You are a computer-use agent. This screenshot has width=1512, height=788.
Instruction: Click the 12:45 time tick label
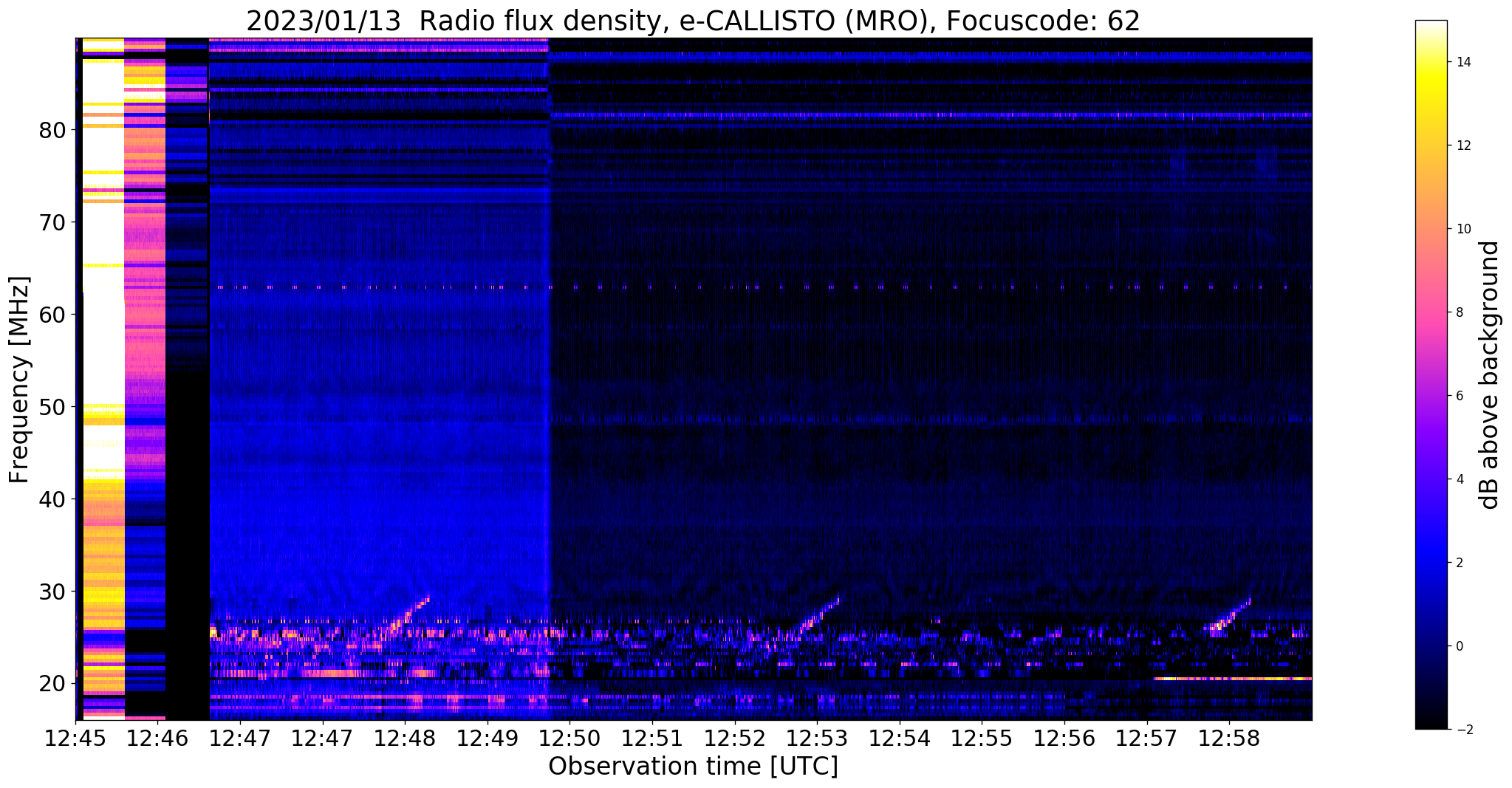75,739
